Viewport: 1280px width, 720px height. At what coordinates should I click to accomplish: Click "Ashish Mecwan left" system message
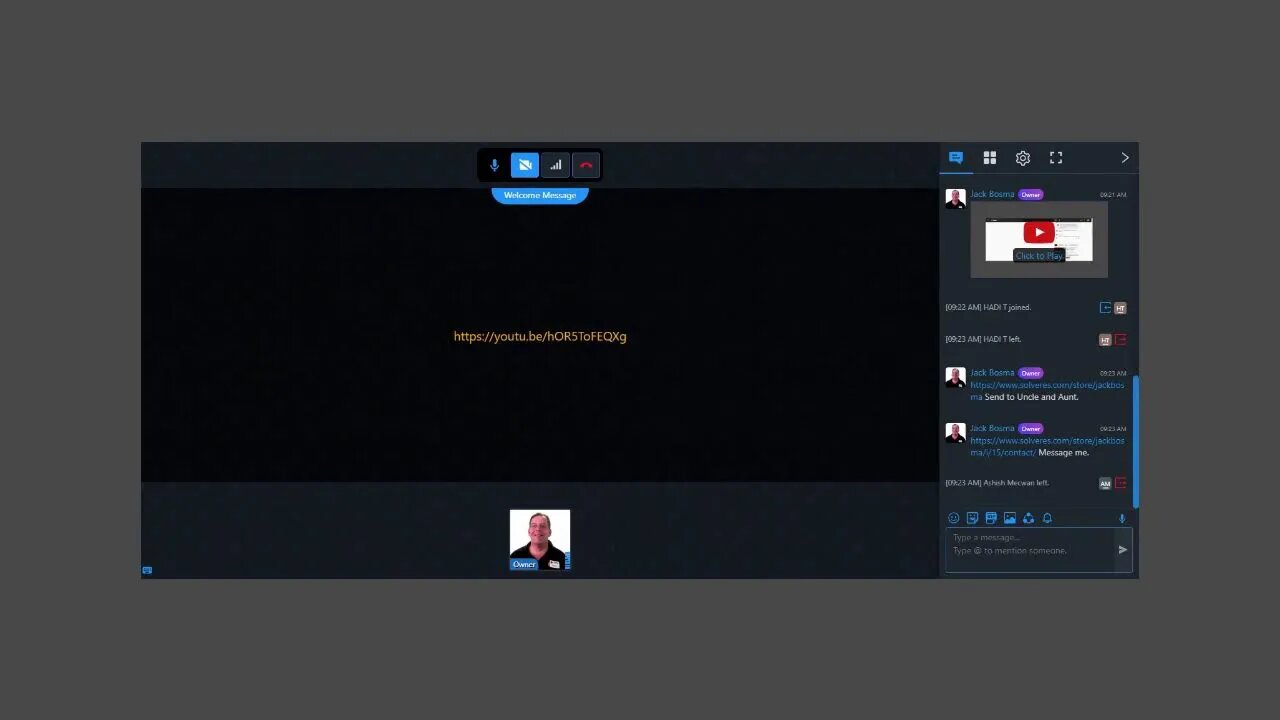997,483
